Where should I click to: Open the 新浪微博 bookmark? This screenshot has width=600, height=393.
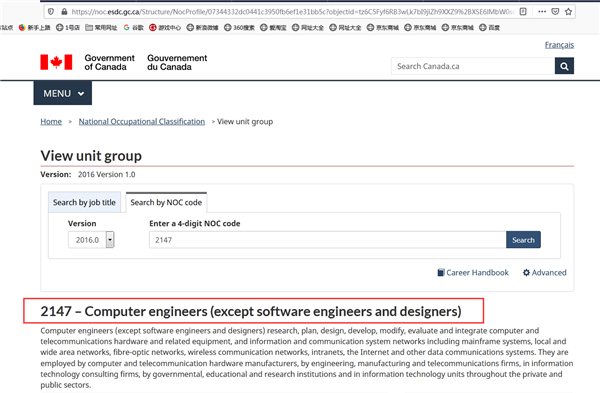pos(202,28)
